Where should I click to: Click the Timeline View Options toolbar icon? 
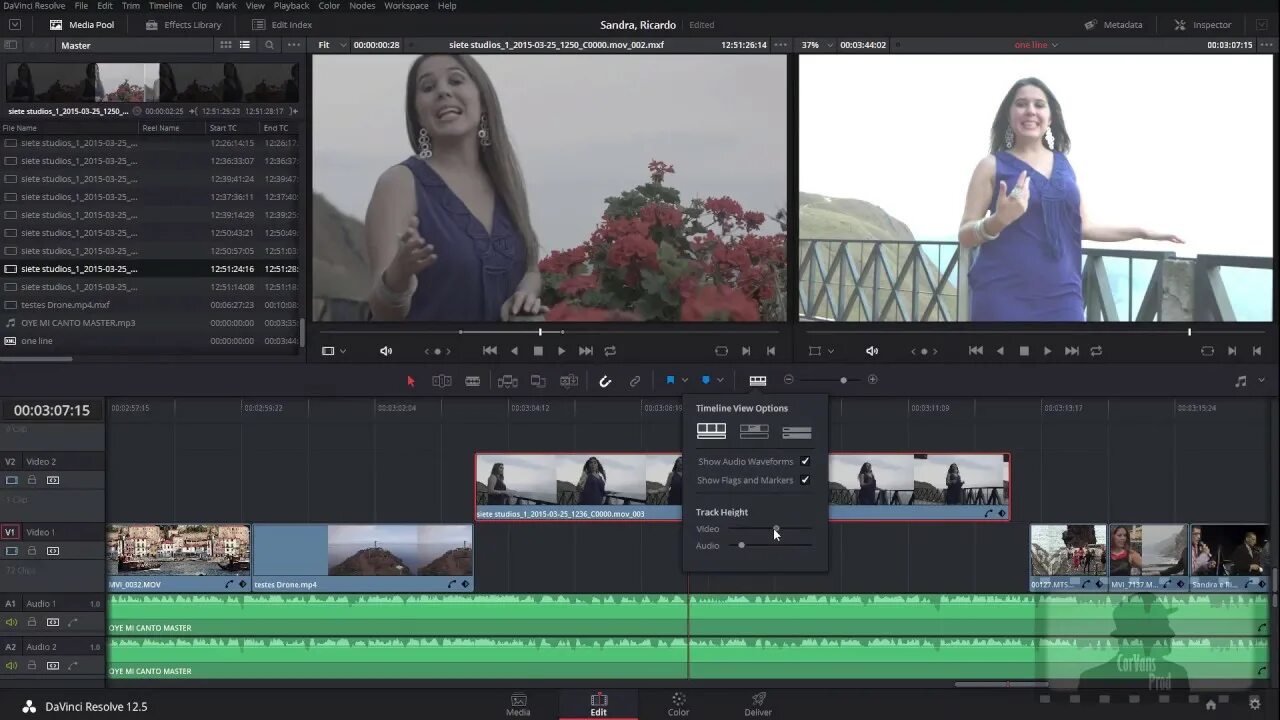pos(758,380)
